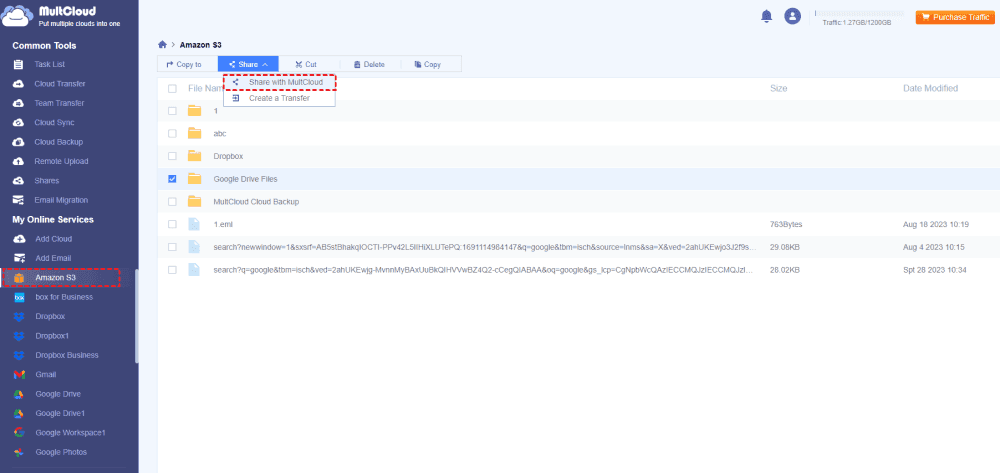Click the Spt 28 2023 10:34 date
This screenshot has height=473, width=1000.
click(934, 270)
